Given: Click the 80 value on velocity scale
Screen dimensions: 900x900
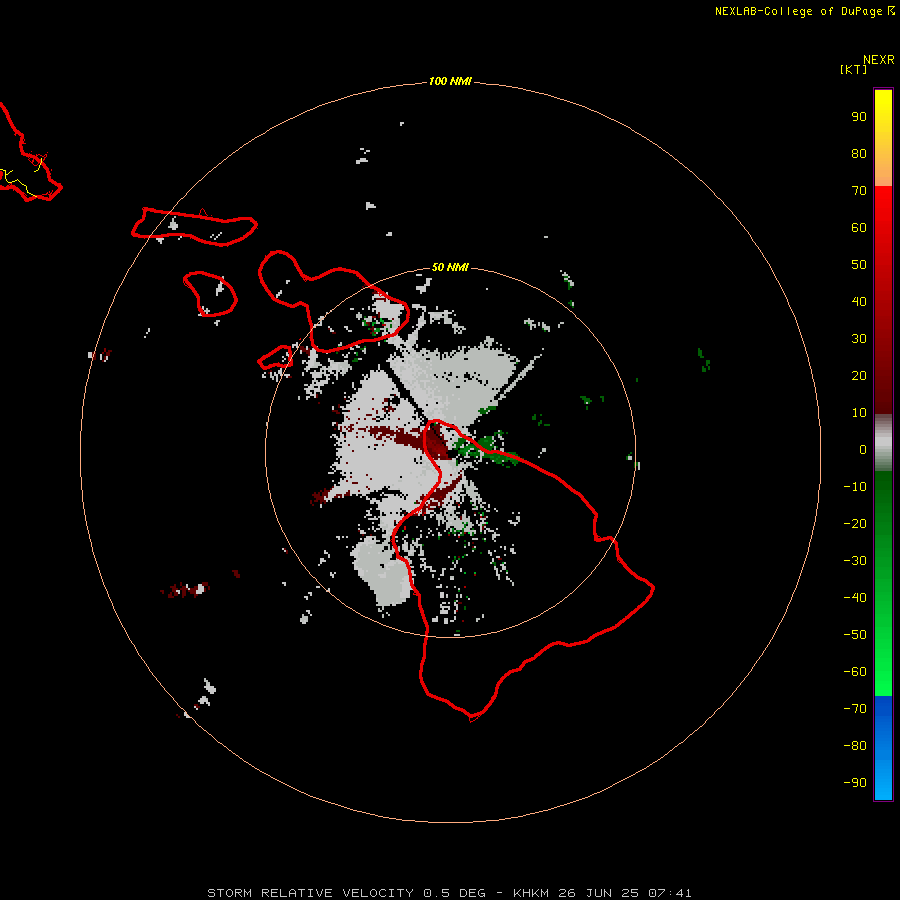Looking at the screenshot, I should point(859,154).
